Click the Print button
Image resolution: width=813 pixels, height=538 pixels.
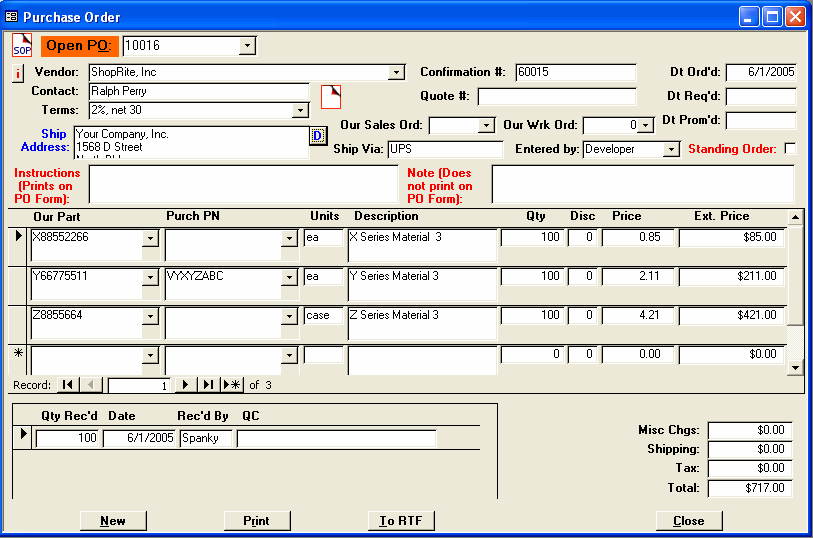(x=256, y=521)
